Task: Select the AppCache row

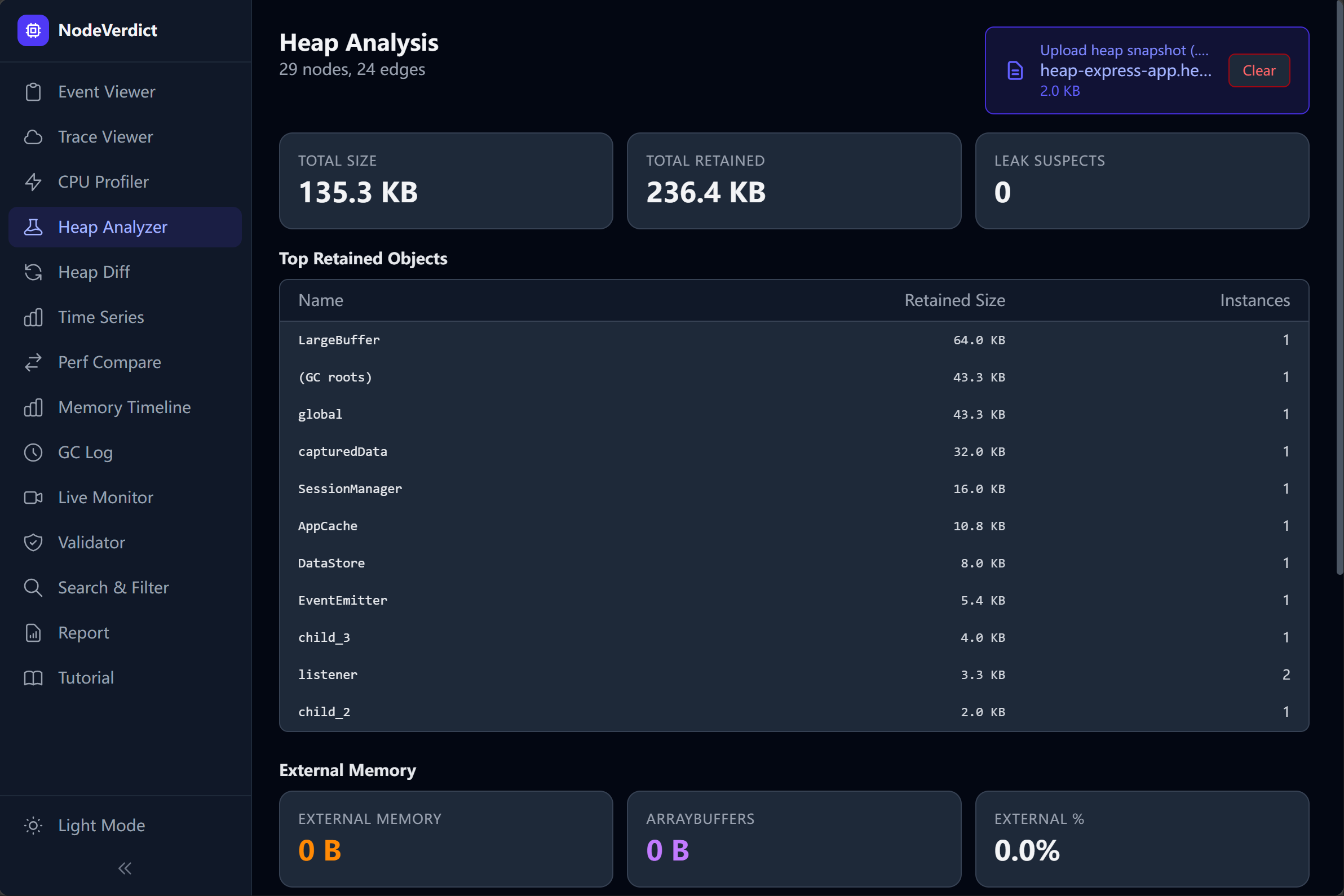Action: 794,526
